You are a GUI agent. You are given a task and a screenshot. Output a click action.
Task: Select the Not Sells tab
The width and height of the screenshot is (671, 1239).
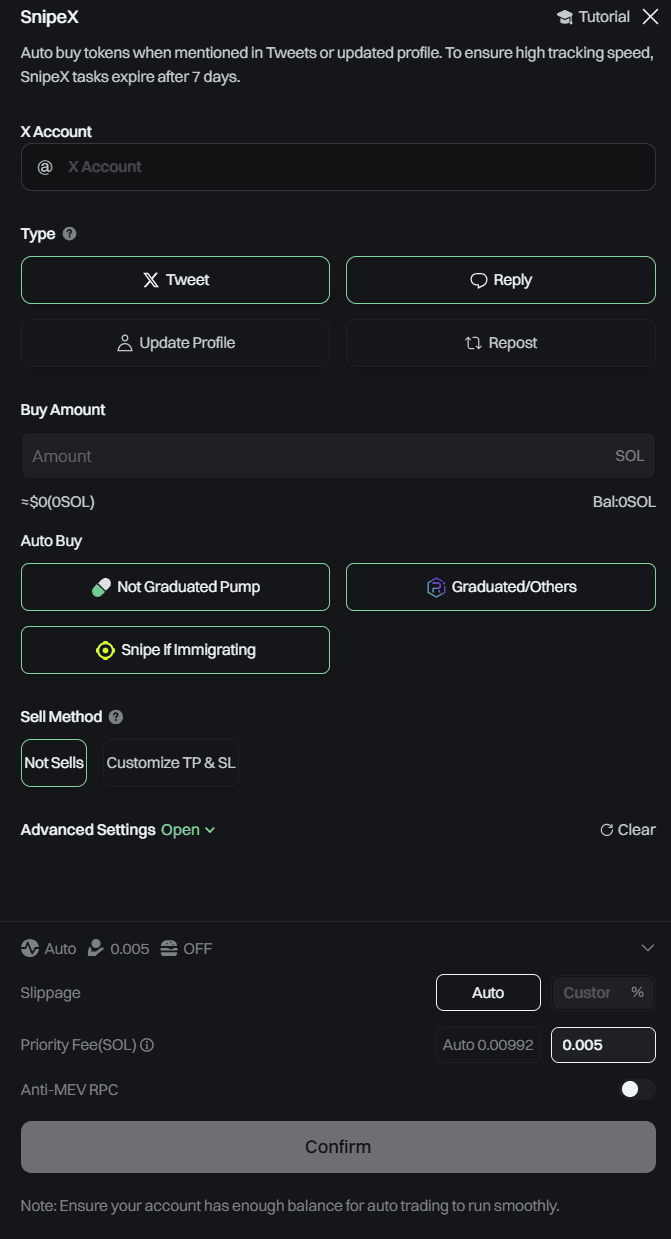[x=54, y=763]
